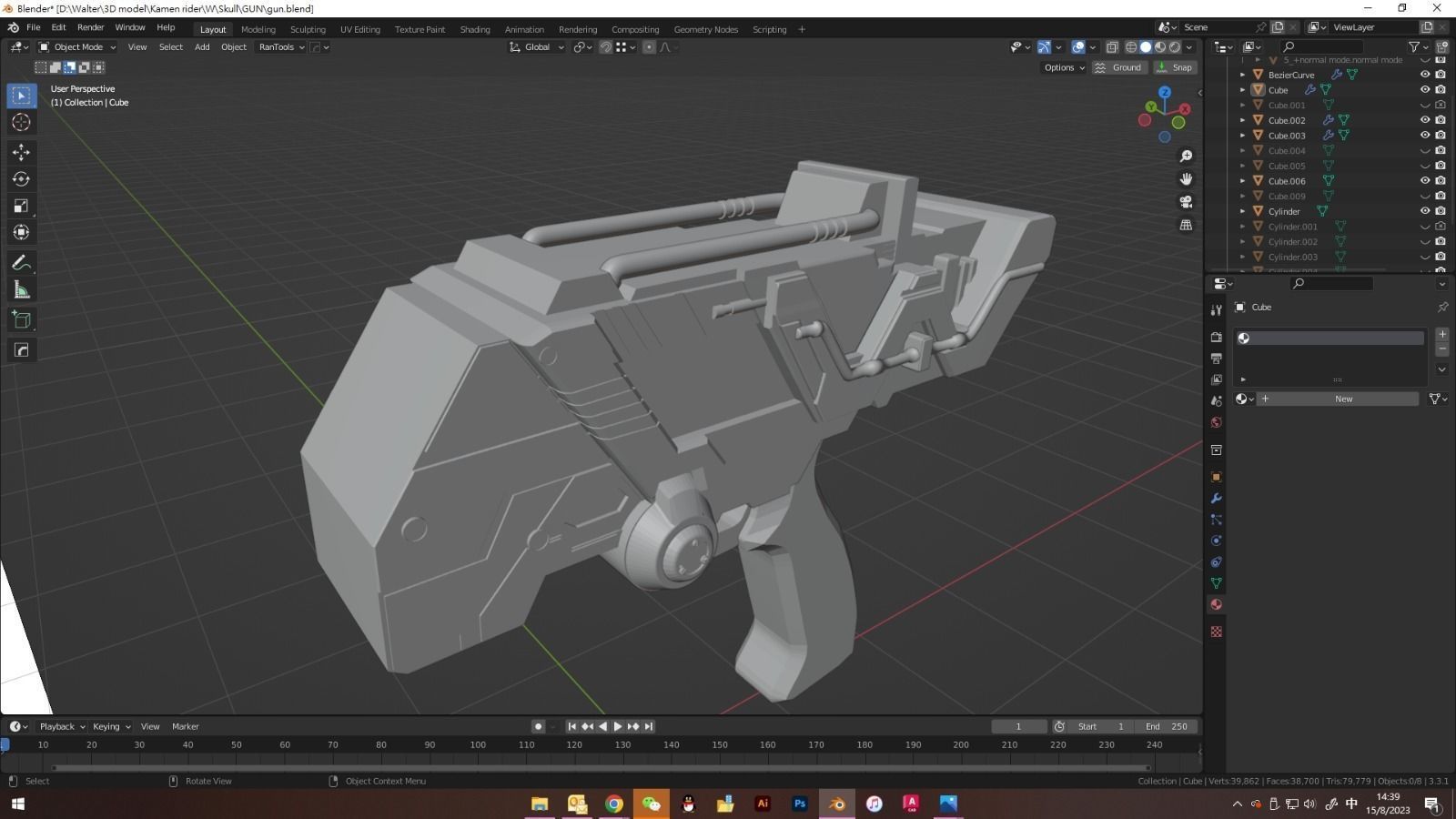Play the animation
1456x819 pixels.
pyautogui.click(x=618, y=726)
